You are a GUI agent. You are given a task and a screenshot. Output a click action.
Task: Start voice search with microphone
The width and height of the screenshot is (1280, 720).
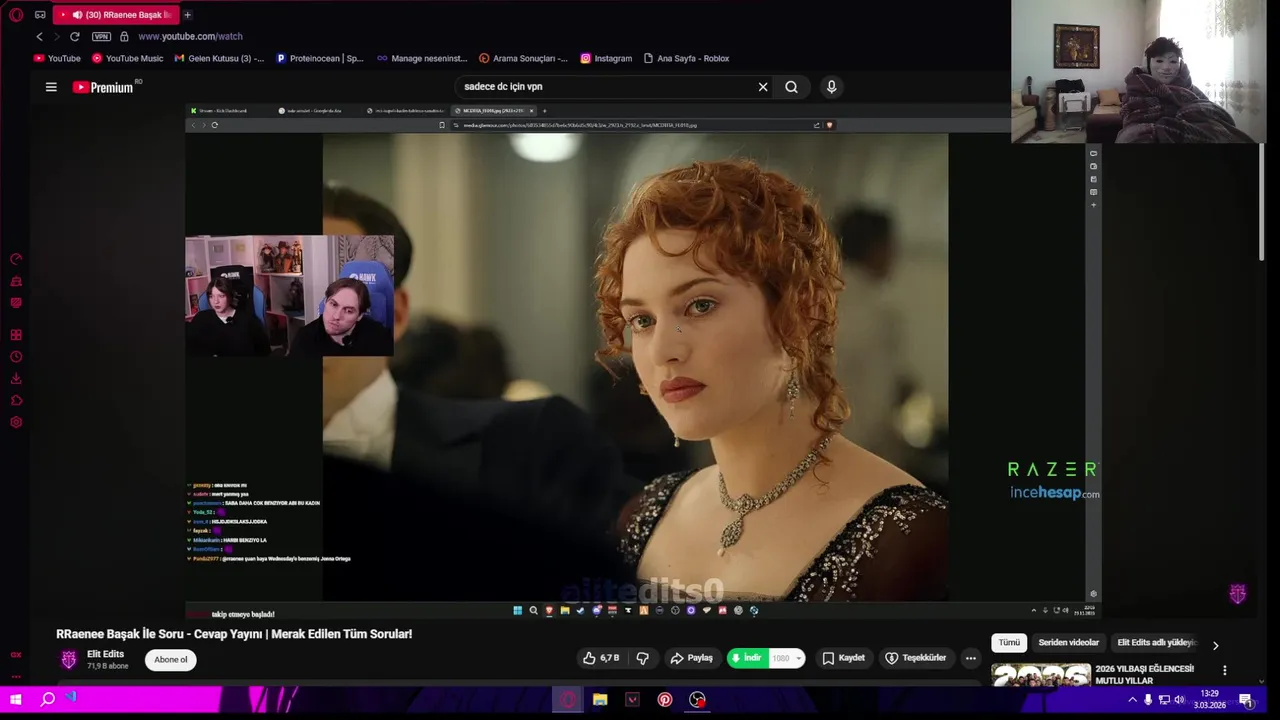[831, 87]
